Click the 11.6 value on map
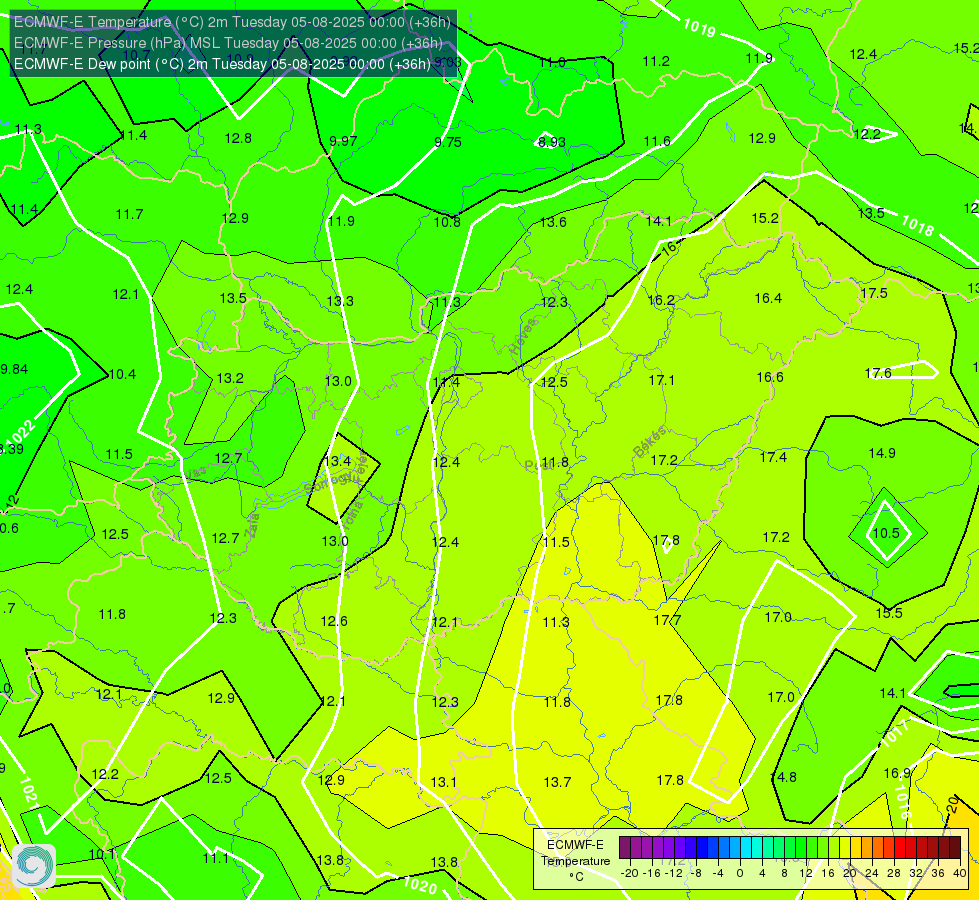This screenshot has height=900, width=979. (657, 141)
